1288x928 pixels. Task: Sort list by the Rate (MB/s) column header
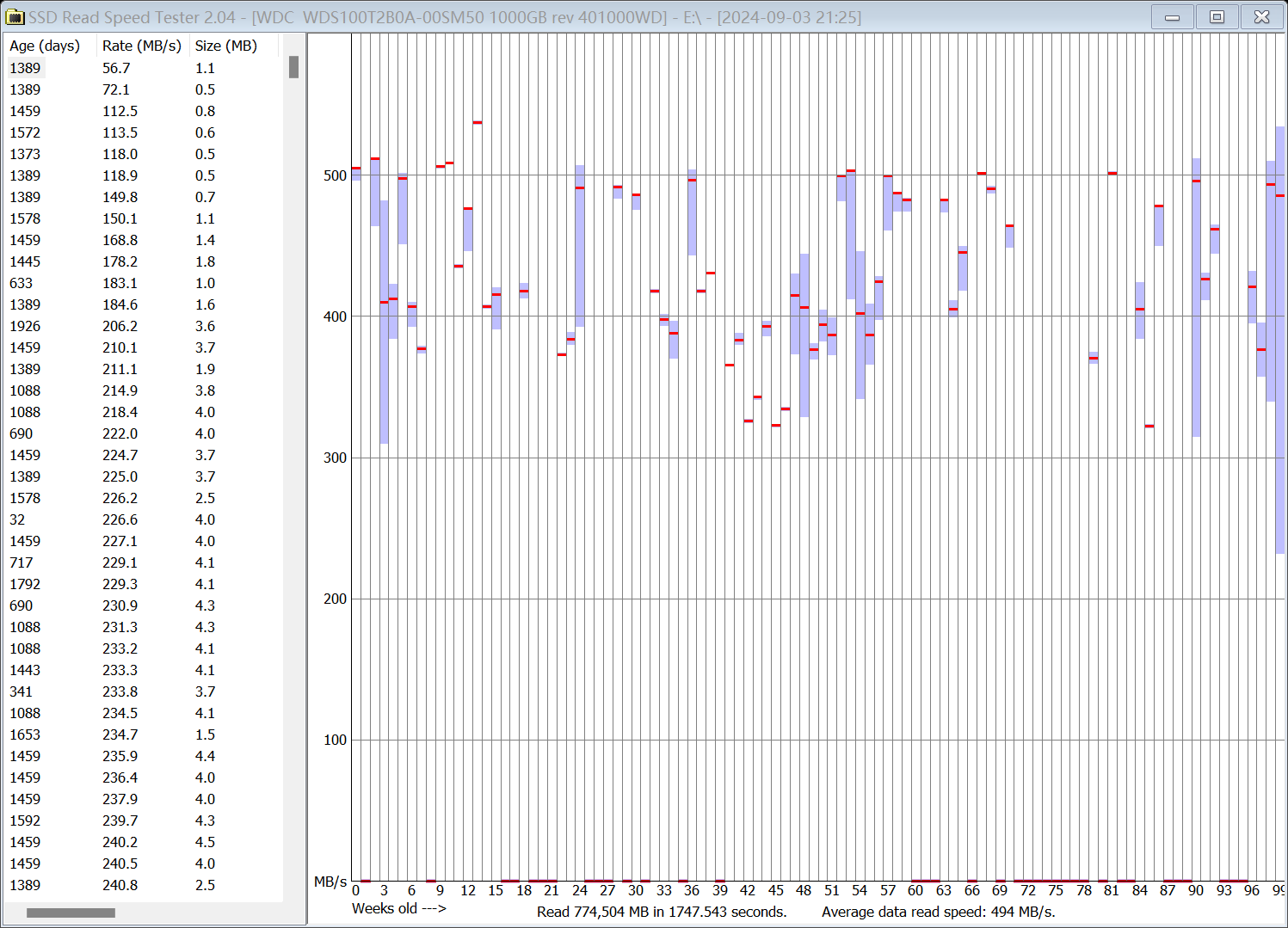pos(142,46)
